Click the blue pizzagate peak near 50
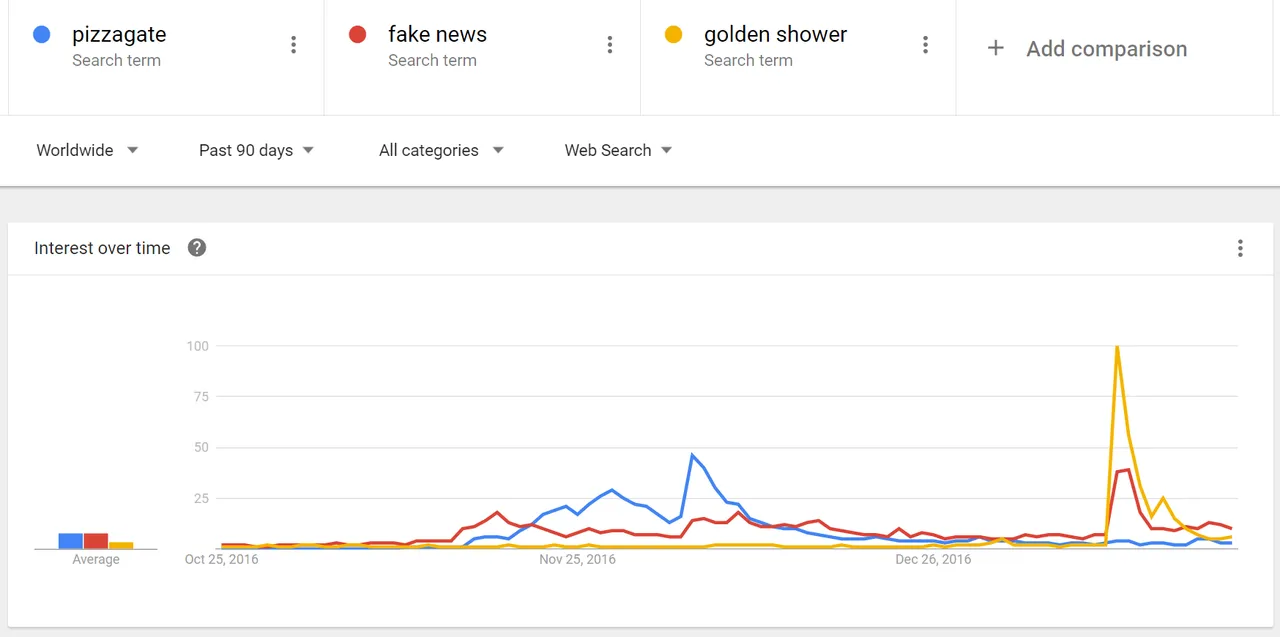 pos(693,455)
